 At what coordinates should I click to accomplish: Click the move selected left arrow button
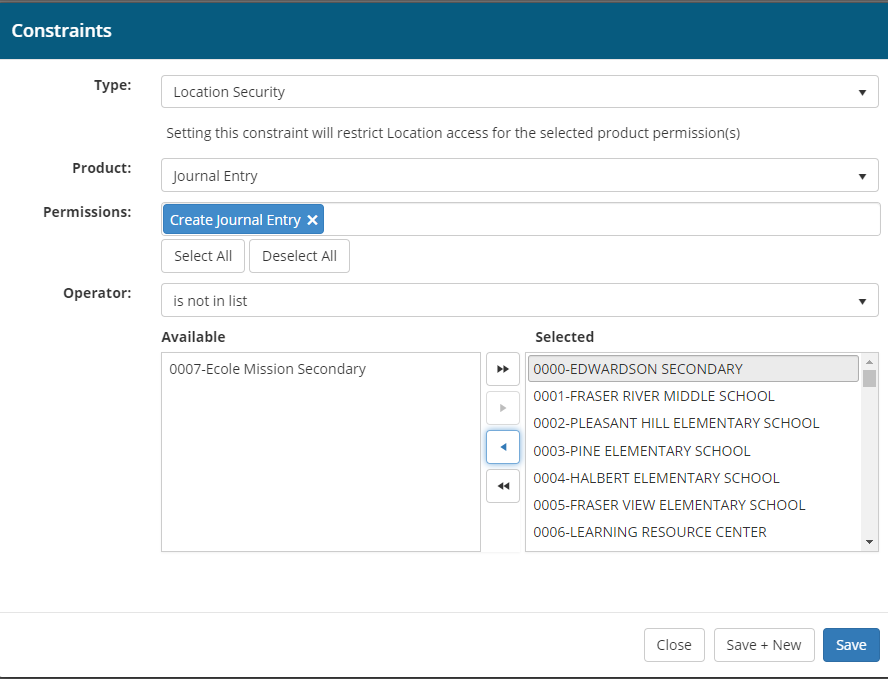pos(503,447)
